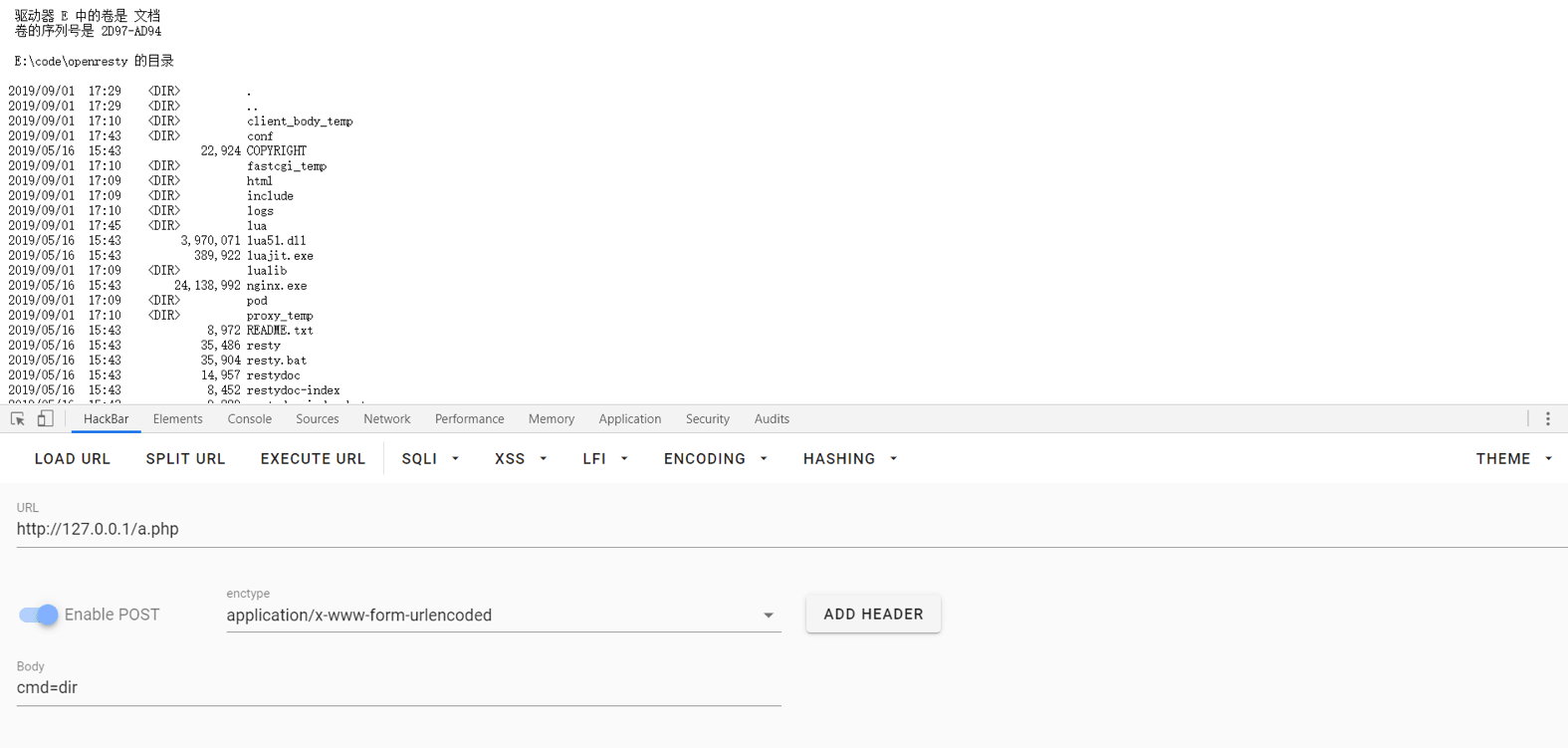Click the LOAD URL button
1568x748 pixels.
point(73,459)
